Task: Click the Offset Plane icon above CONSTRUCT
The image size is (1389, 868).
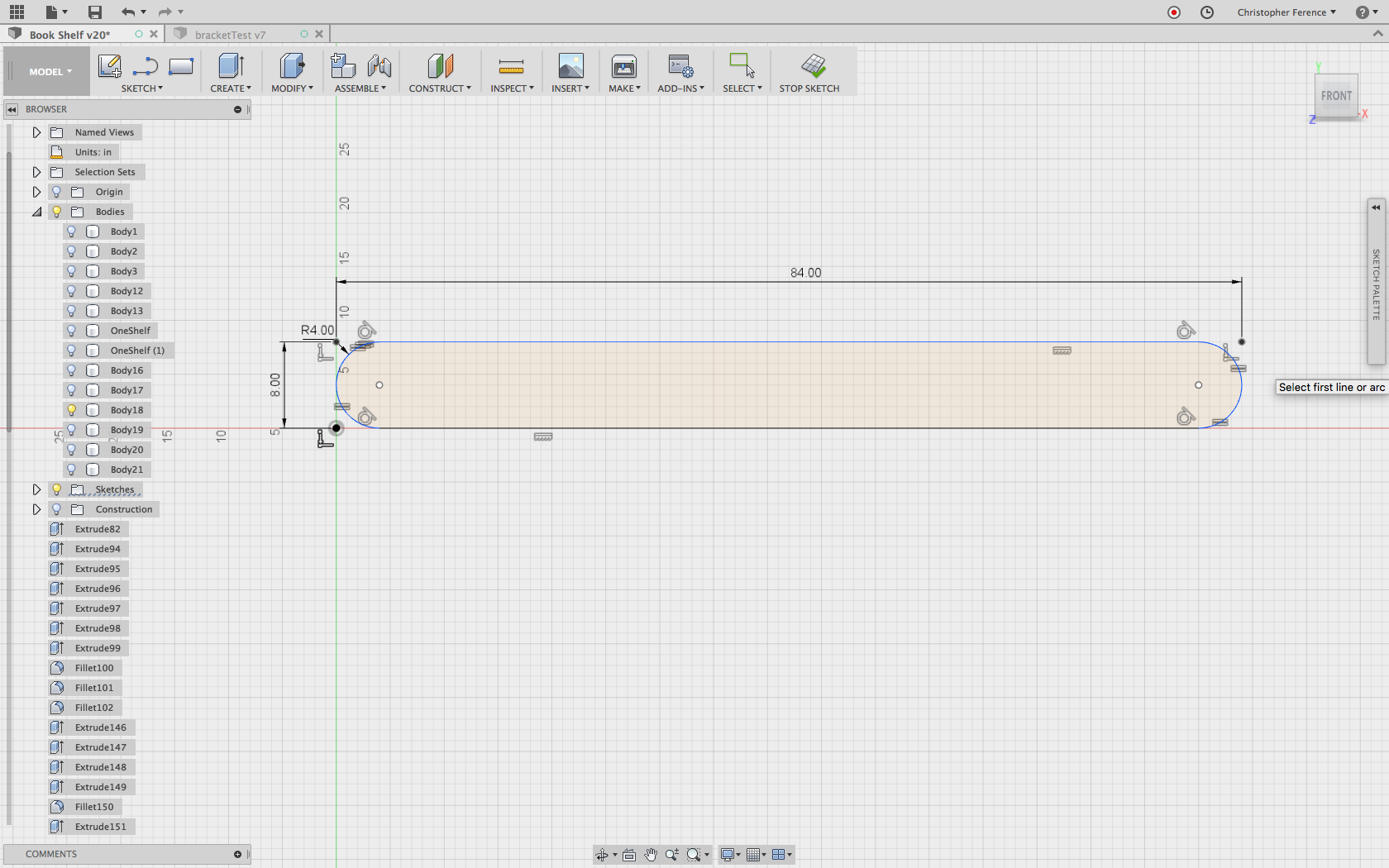Action: point(440,65)
